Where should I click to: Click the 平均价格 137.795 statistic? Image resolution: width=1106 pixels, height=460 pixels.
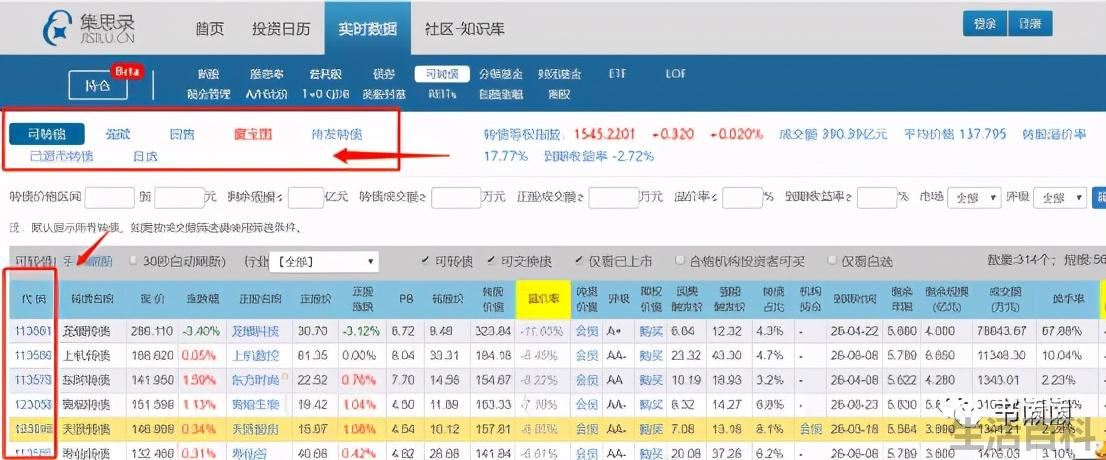tap(955, 133)
